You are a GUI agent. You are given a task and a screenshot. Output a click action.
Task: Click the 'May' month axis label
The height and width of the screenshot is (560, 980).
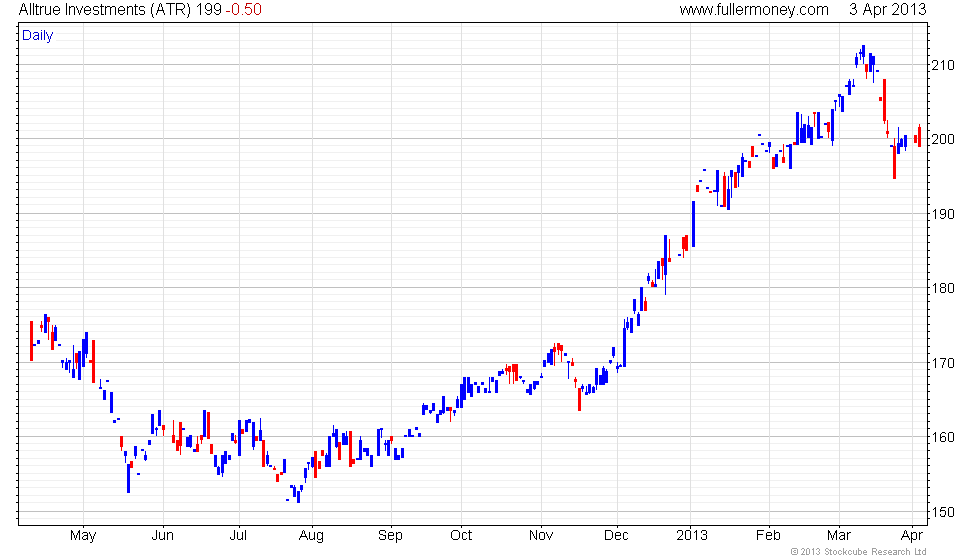tap(83, 536)
